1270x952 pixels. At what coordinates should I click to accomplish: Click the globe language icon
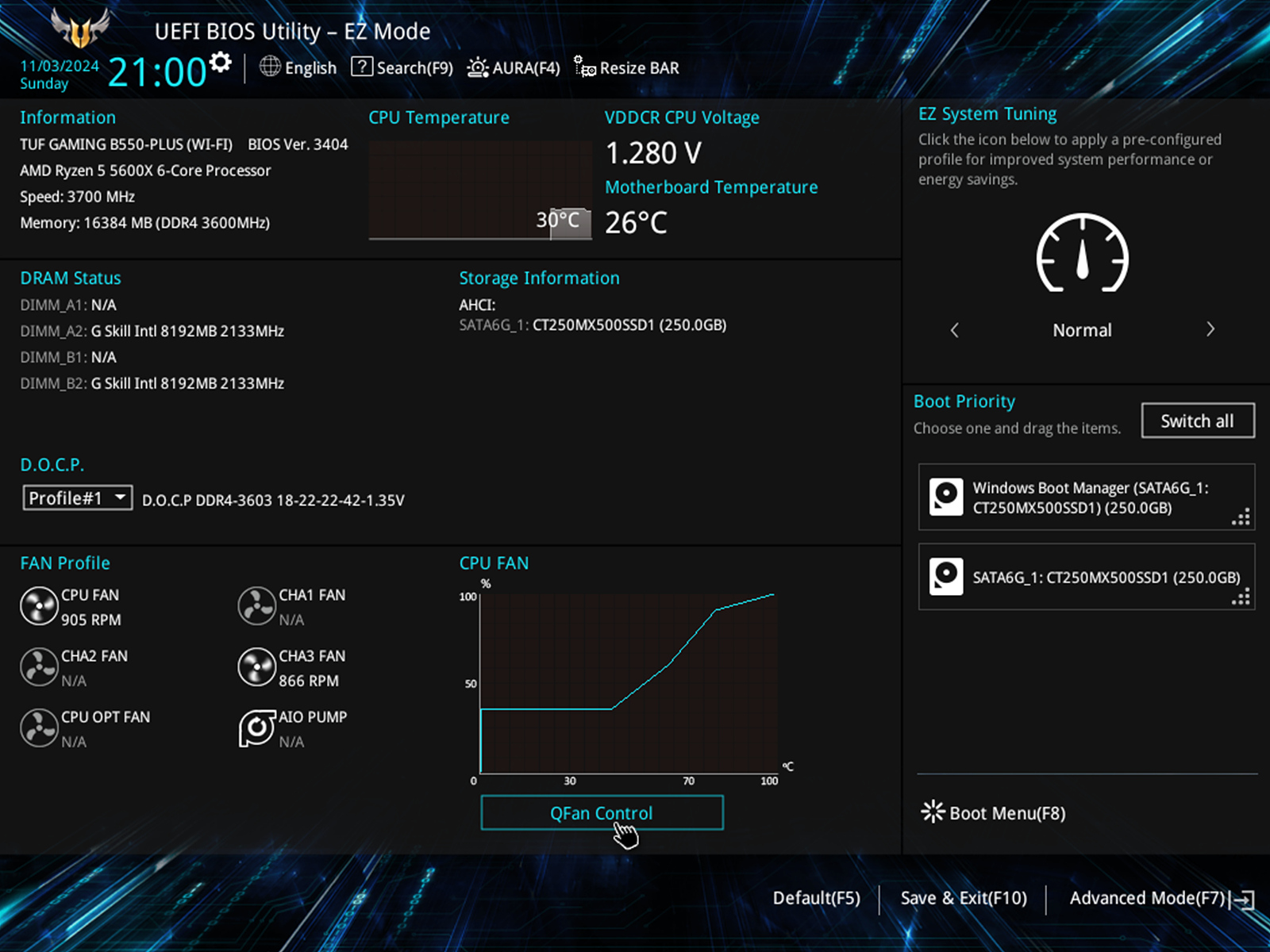270,67
